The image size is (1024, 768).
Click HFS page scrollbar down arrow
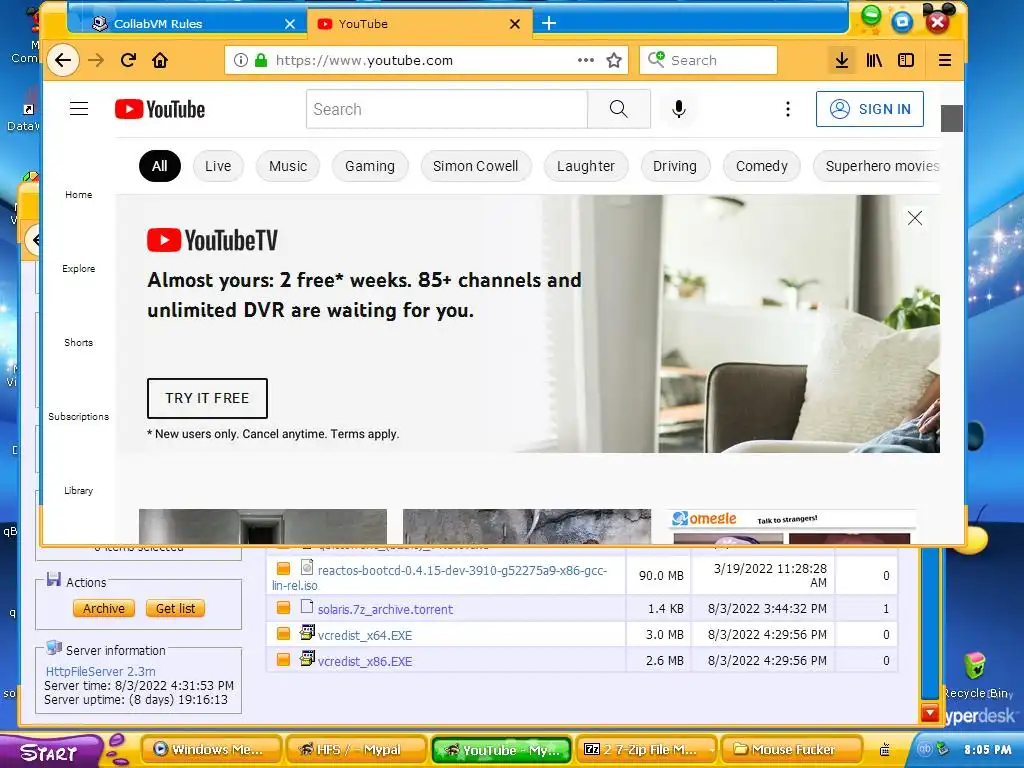click(x=930, y=712)
